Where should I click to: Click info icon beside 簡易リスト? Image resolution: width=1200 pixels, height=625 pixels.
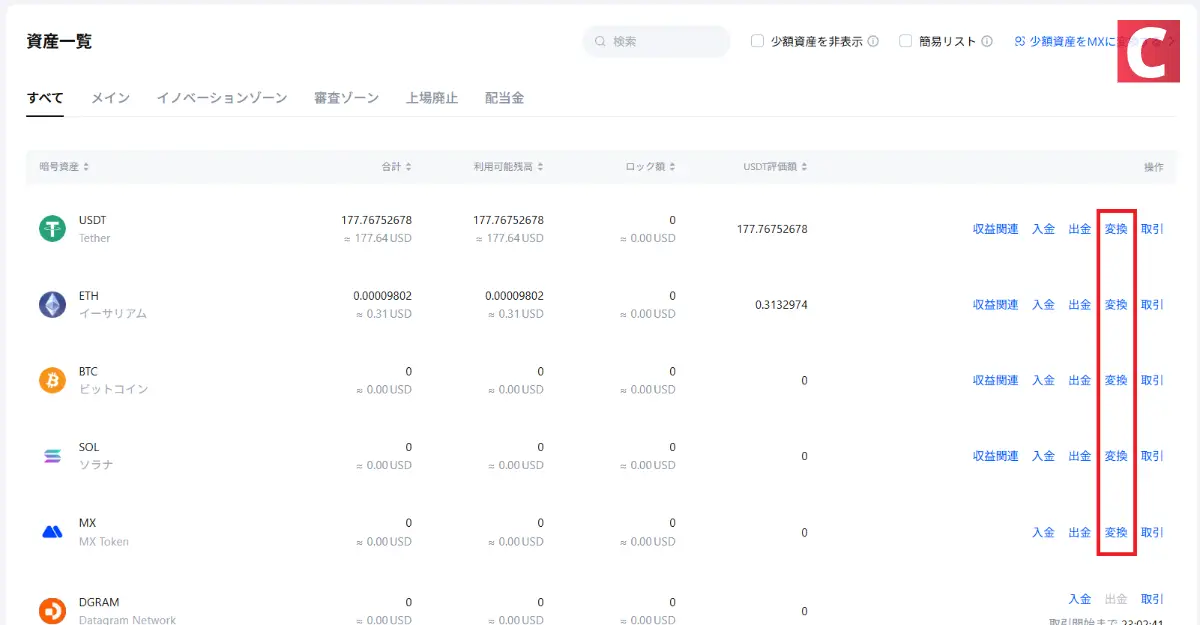point(987,42)
